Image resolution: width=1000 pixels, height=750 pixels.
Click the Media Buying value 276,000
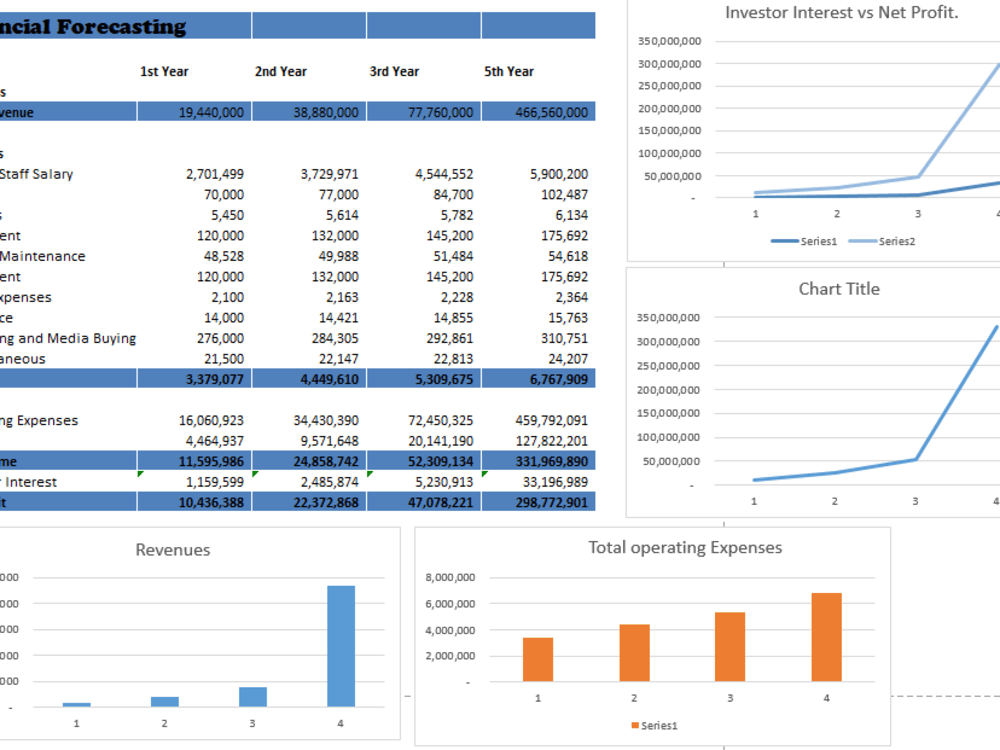click(220, 339)
